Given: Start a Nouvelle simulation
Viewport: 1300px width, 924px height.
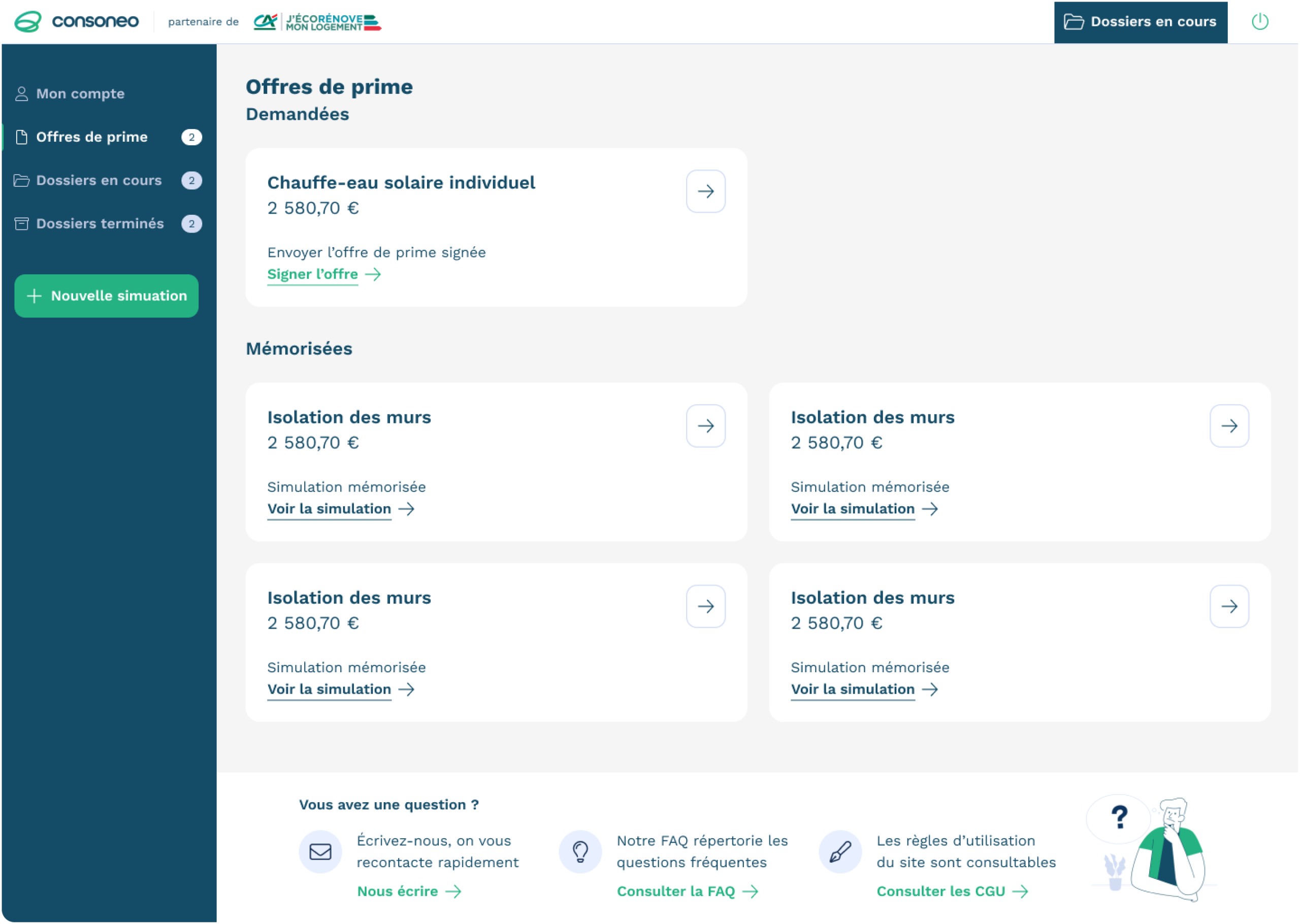Looking at the screenshot, I should (107, 296).
